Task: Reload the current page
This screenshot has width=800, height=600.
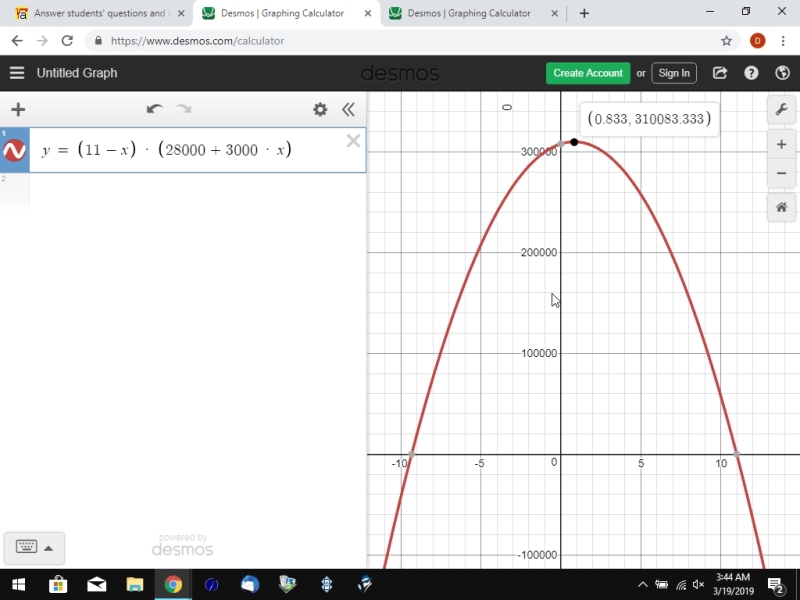Action: (67, 41)
